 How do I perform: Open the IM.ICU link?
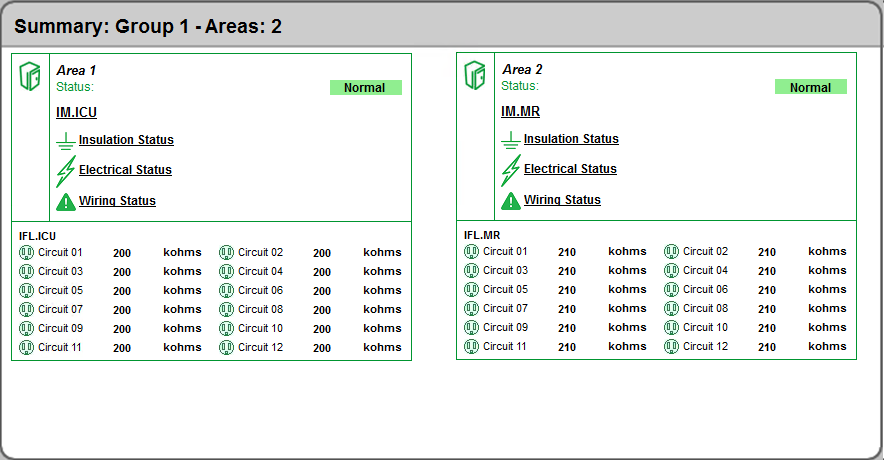(76, 113)
